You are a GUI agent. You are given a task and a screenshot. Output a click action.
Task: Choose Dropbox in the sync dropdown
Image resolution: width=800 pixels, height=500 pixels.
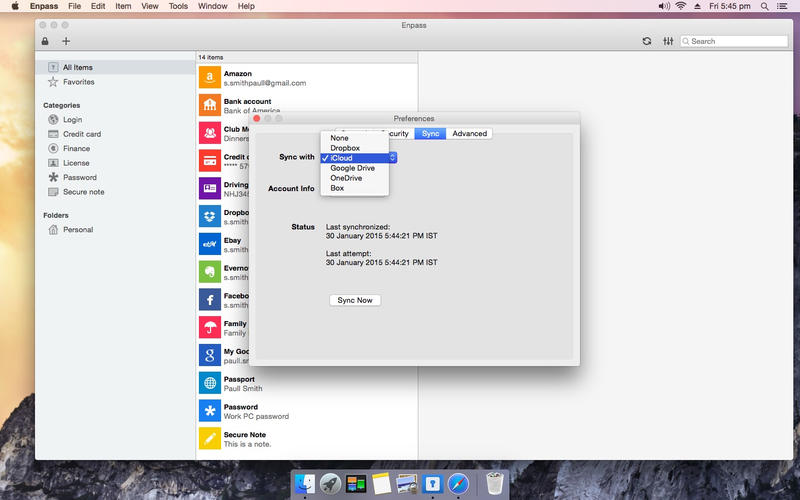[x=345, y=148]
